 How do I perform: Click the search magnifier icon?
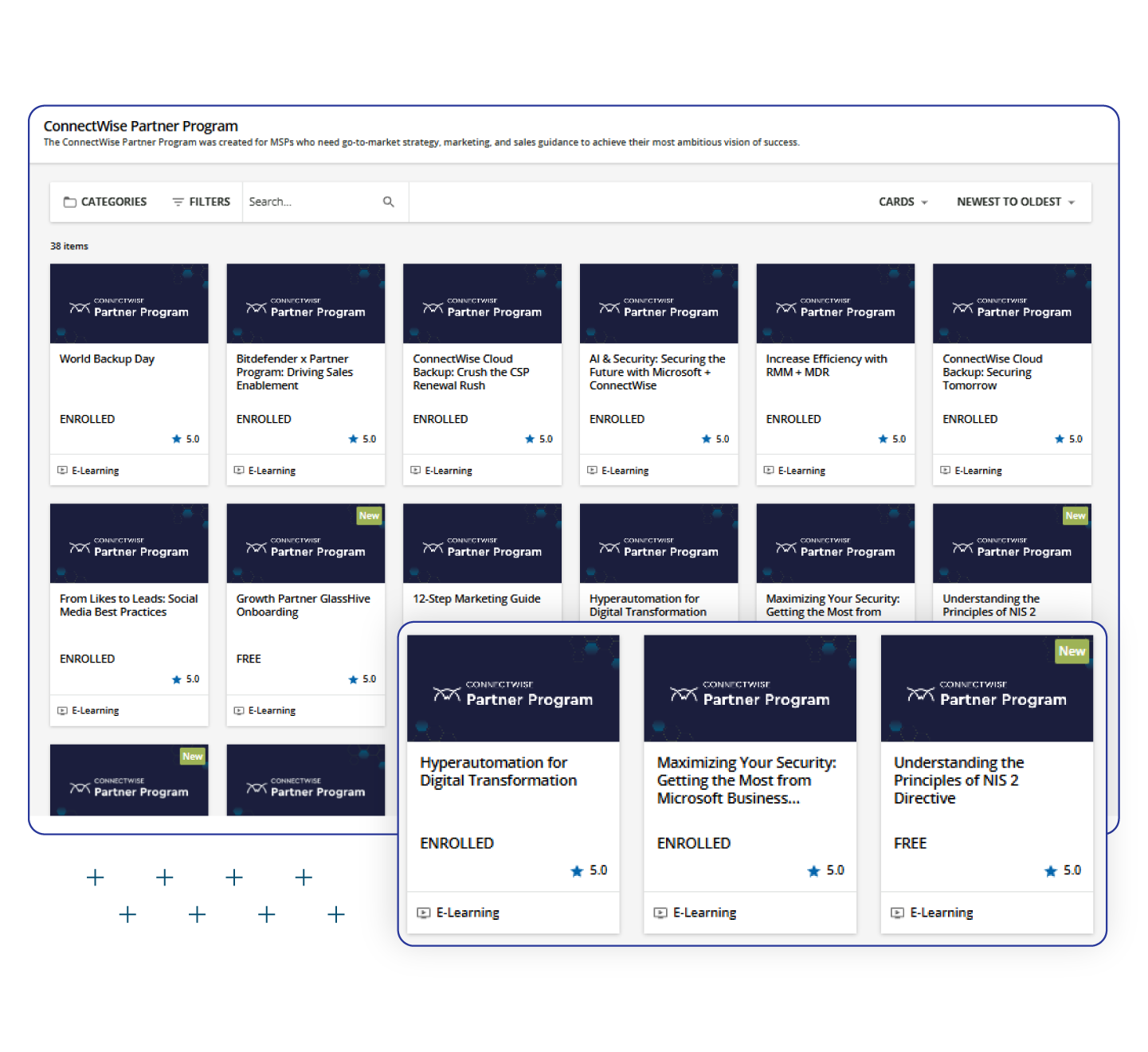coord(389,202)
